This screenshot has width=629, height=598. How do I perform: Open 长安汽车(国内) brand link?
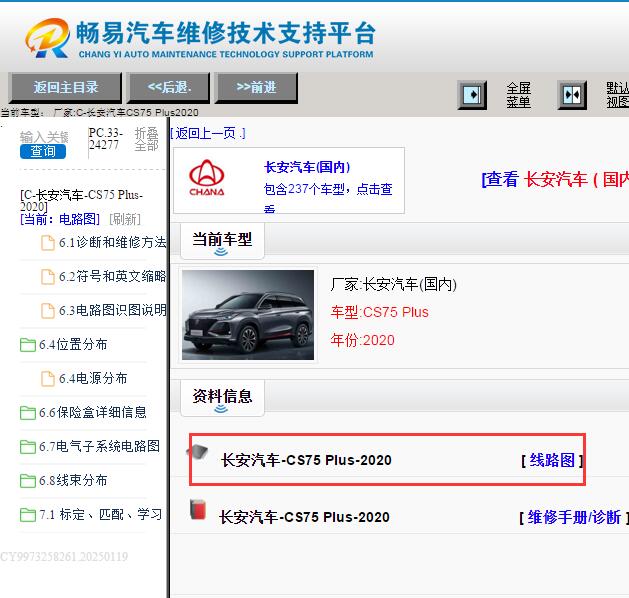click(x=307, y=167)
